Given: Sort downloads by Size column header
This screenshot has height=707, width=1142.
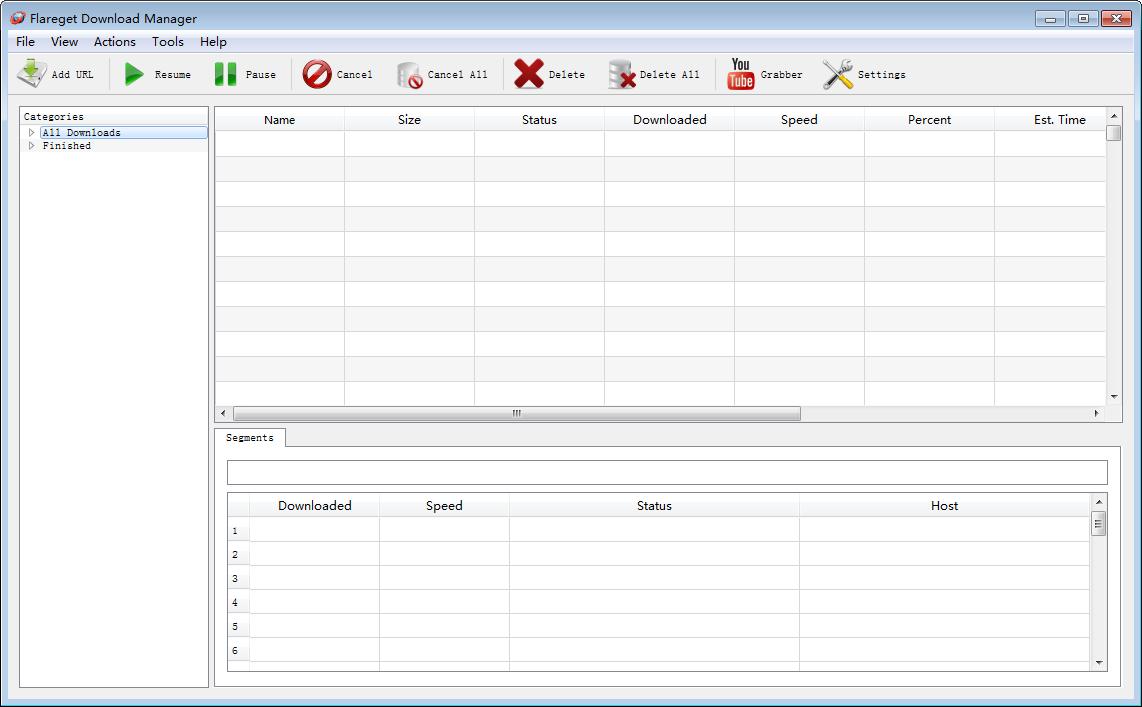Looking at the screenshot, I should (x=409, y=119).
